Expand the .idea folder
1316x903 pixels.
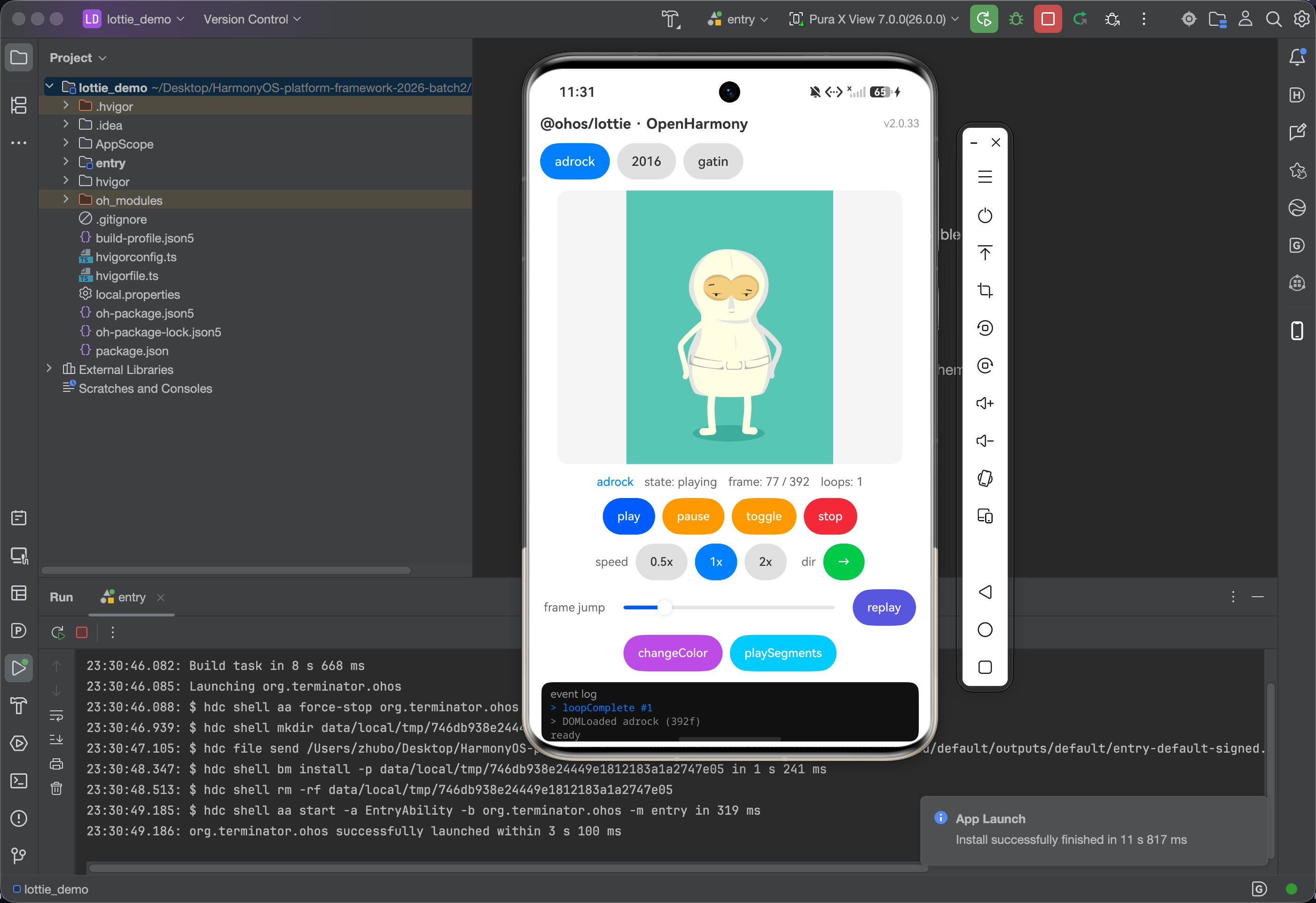click(66, 124)
